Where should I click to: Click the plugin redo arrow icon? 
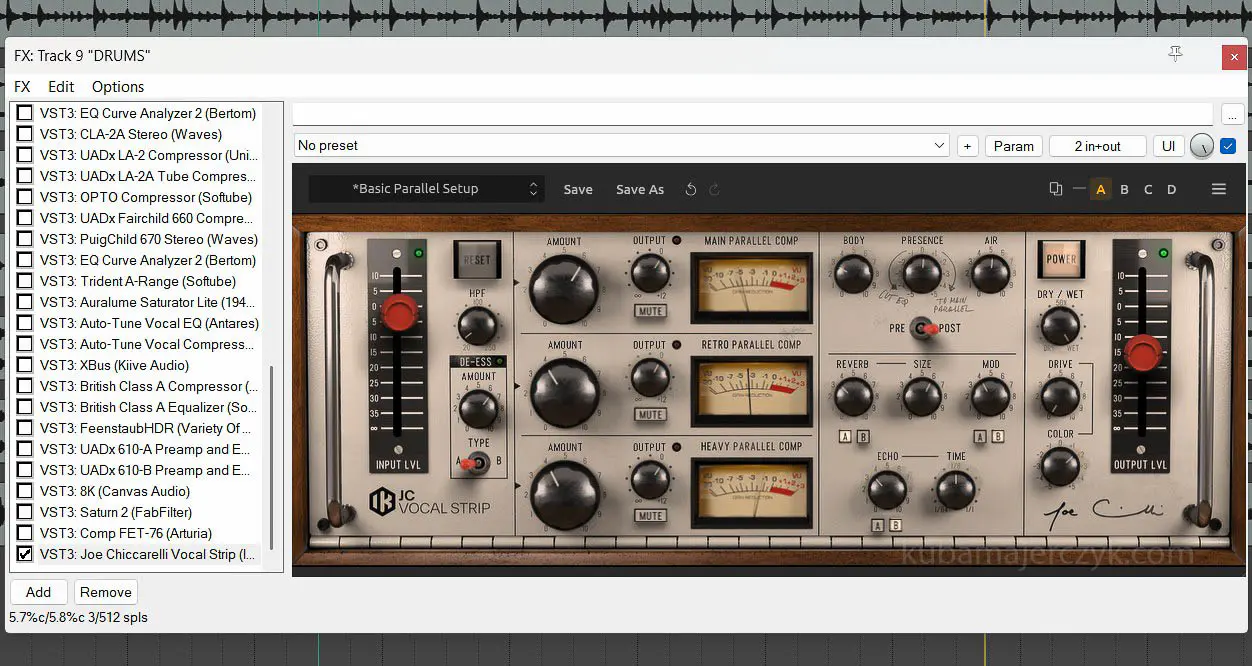pos(714,189)
